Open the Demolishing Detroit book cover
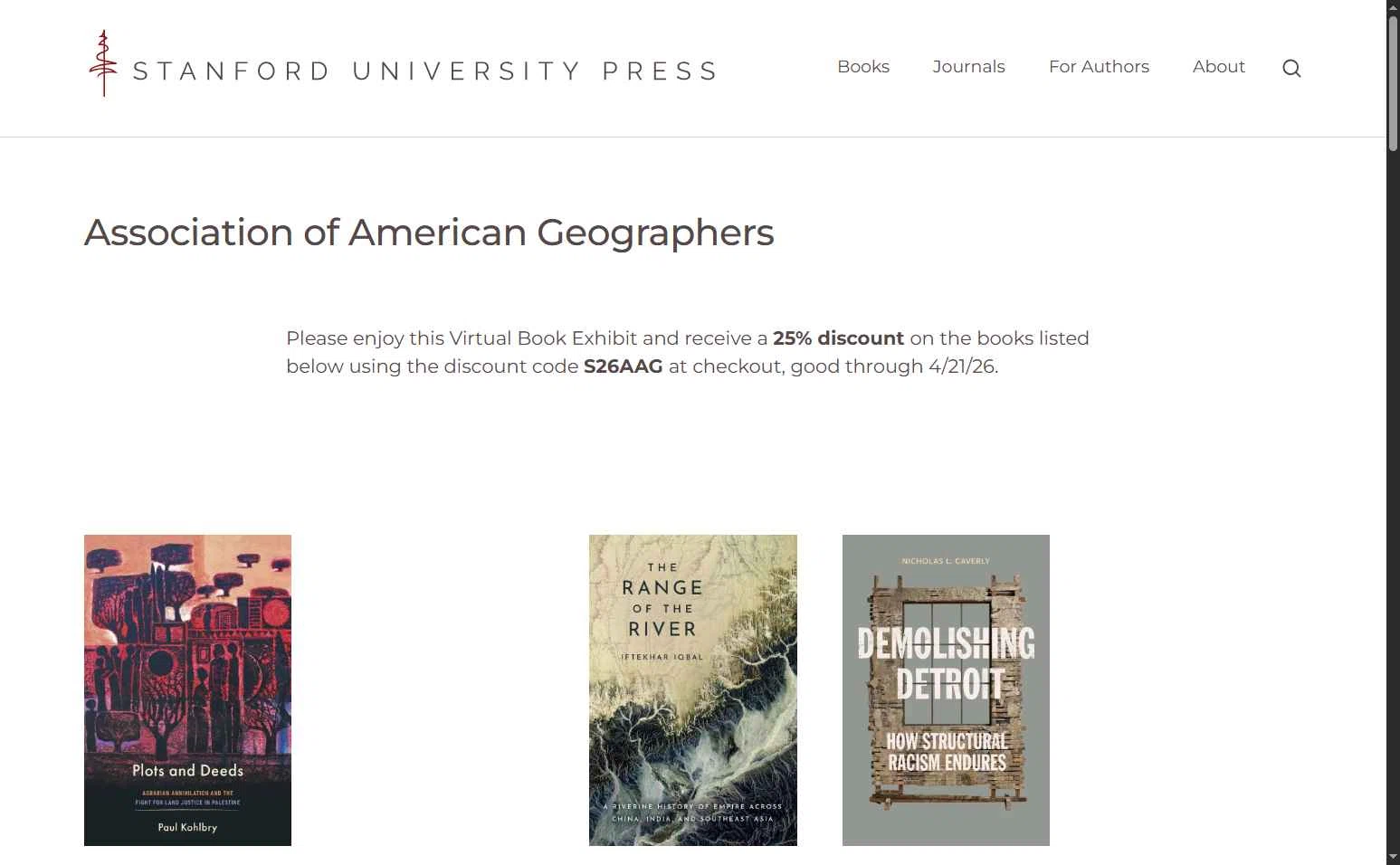Screen dimensions: 1400x865 [x=946, y=690]
